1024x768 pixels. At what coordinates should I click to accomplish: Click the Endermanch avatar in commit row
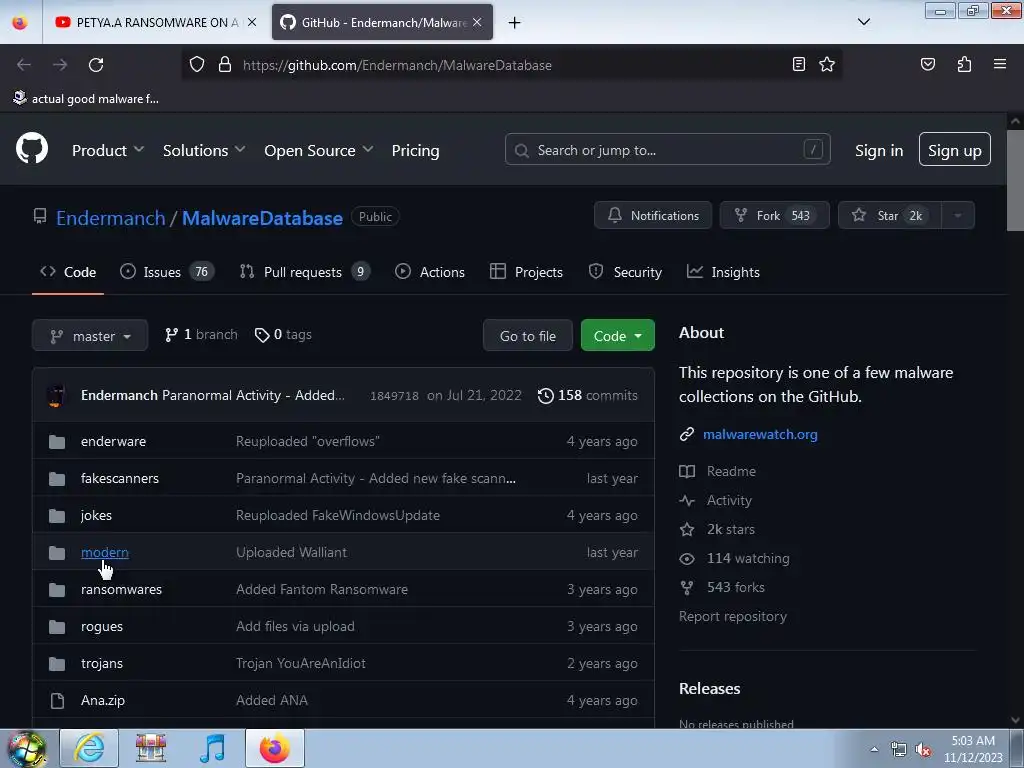tap(56, 396)
